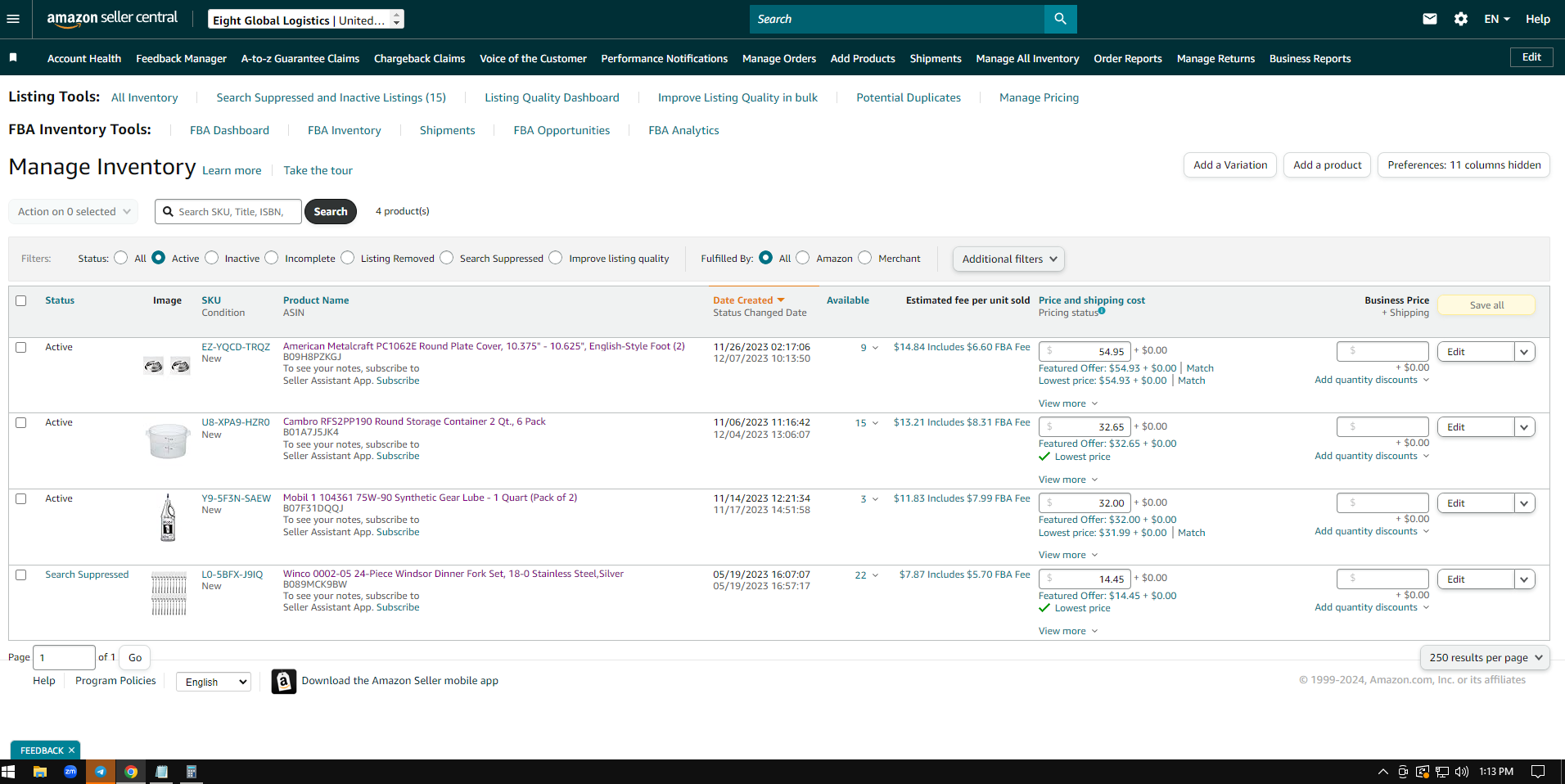The height and width of the screenshot is (784, 1565).
Task: Click the Amazon Seller app icon in footer
Action: [x=284, y=681]
